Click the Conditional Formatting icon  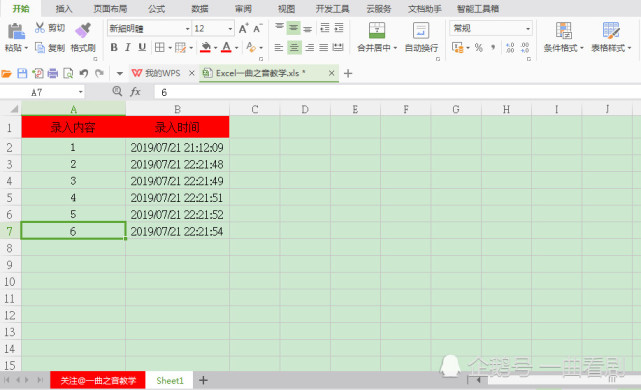[563, 31]
